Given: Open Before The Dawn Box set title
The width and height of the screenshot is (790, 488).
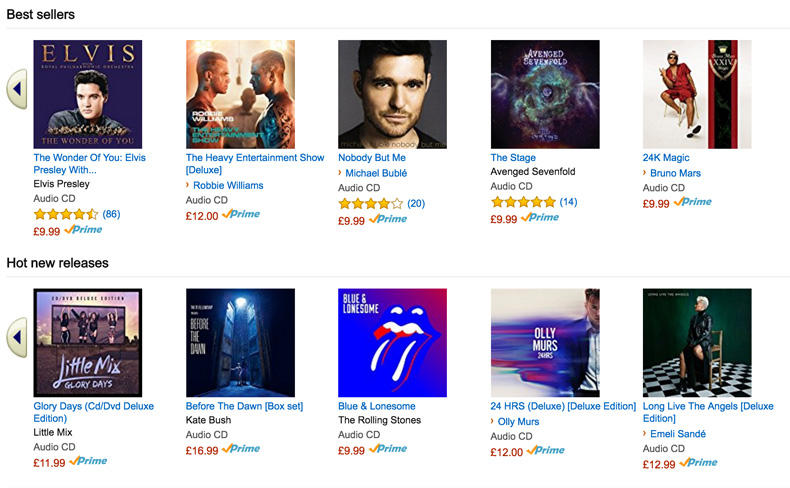Looking at the screenshot, I should tap(244, 406).
